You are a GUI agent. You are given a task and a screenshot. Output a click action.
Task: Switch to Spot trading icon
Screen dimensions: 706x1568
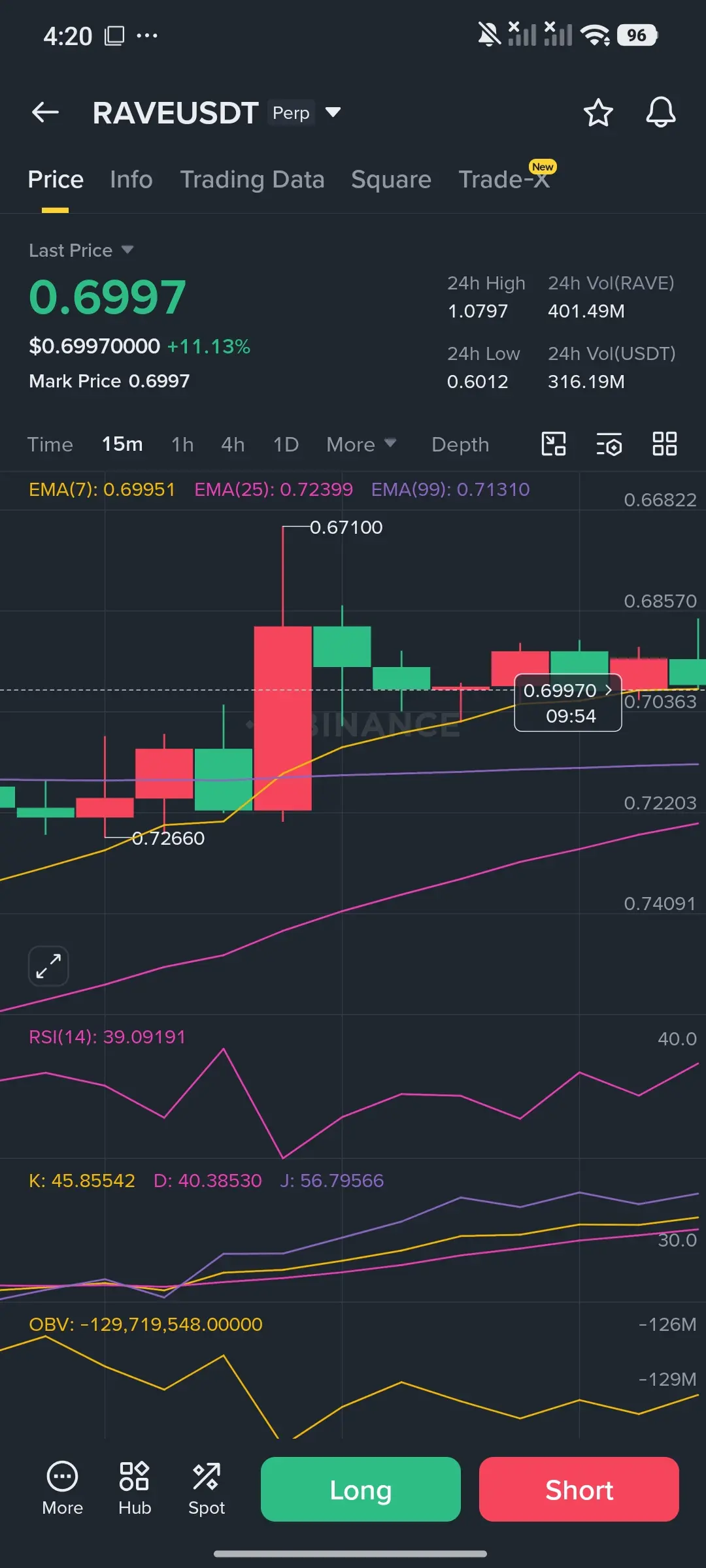coord(207,1489)
